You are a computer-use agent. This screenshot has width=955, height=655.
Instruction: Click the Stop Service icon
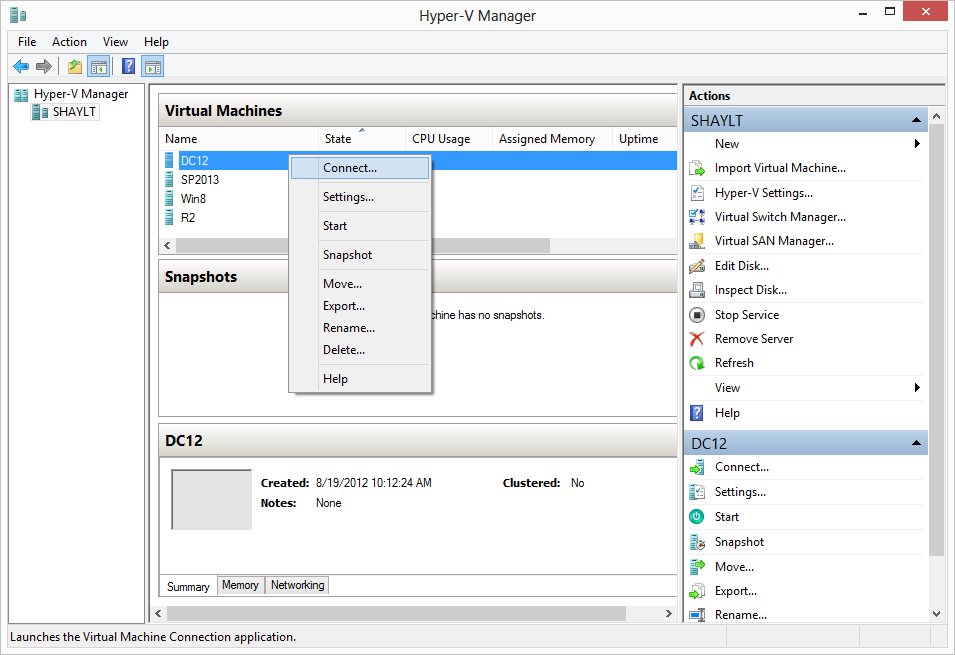pos(697,315)
